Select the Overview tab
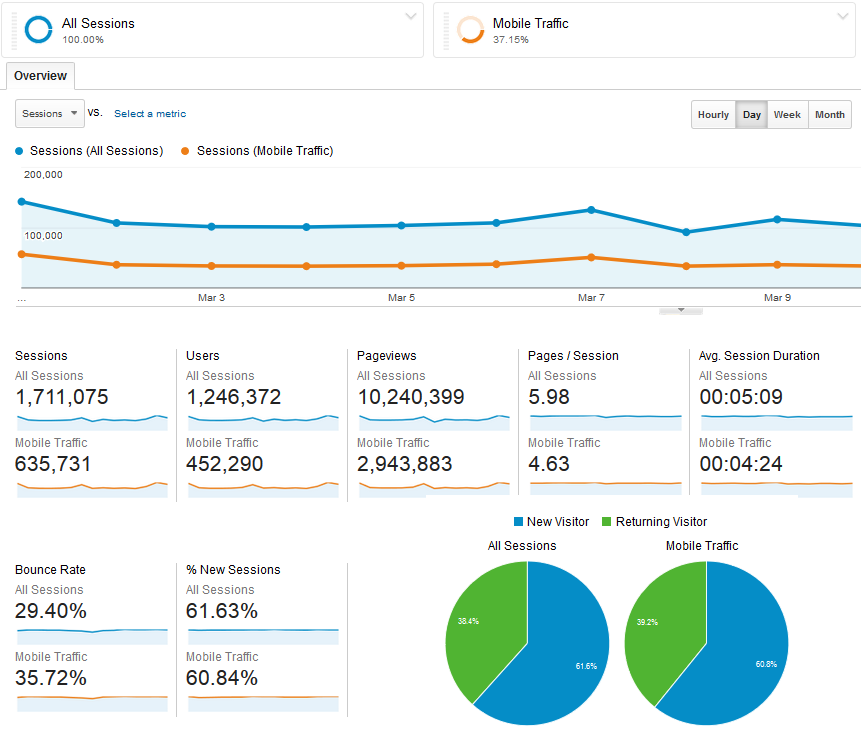The image size is (861, 747). pos(40,76)
